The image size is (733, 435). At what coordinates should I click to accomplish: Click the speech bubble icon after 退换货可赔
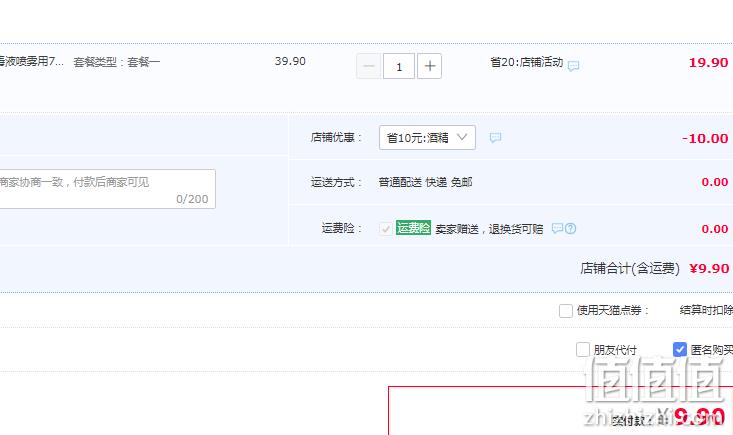(557, 228)
